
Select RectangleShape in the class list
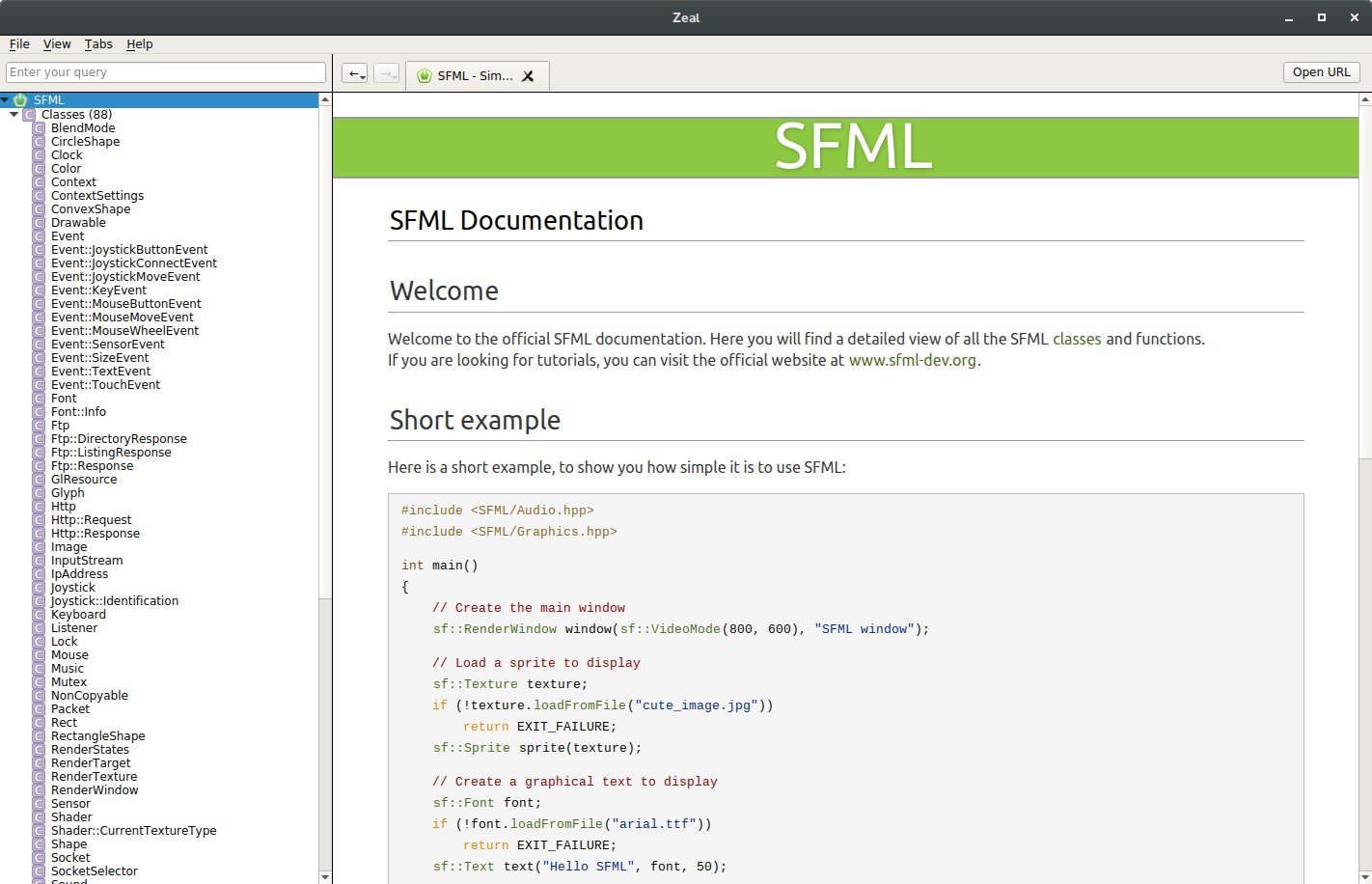pos(97,736)
